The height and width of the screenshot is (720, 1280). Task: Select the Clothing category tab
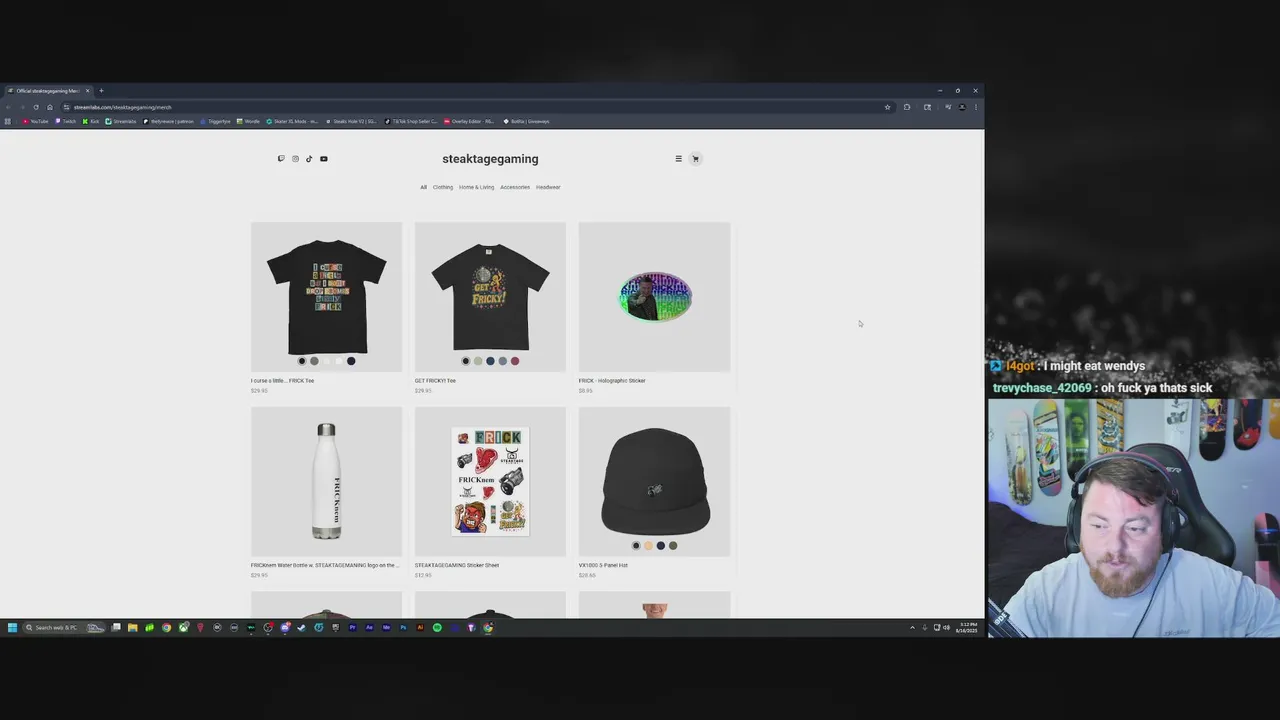click(x=443, y=187)
